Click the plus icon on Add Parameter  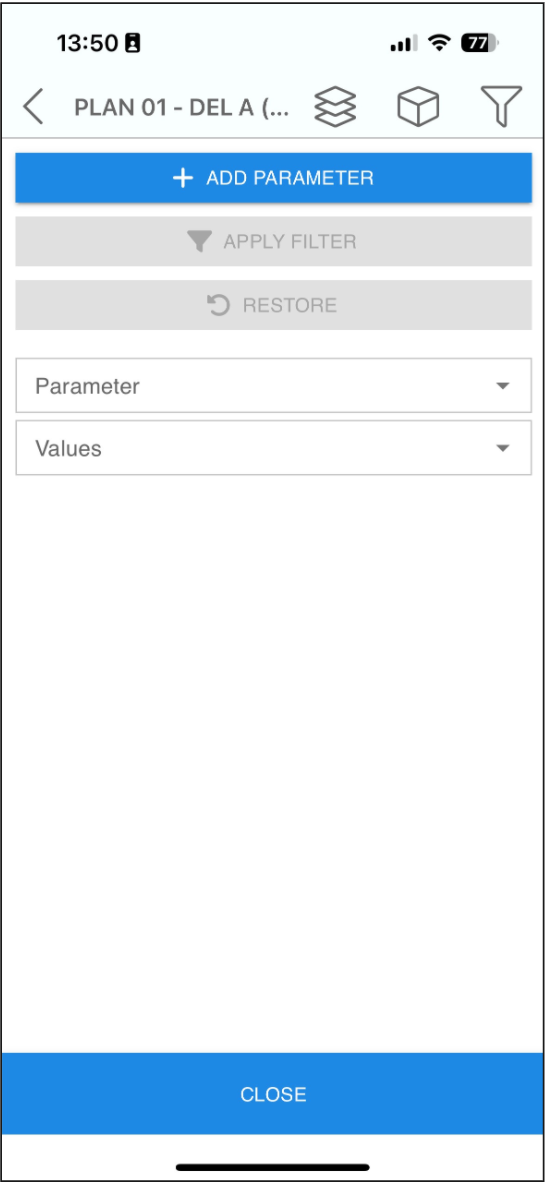[183, 178]
